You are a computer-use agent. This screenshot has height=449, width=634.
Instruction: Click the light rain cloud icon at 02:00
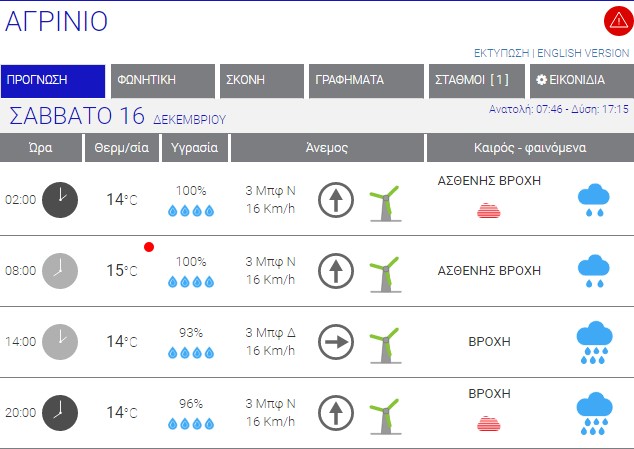point(594,200)
